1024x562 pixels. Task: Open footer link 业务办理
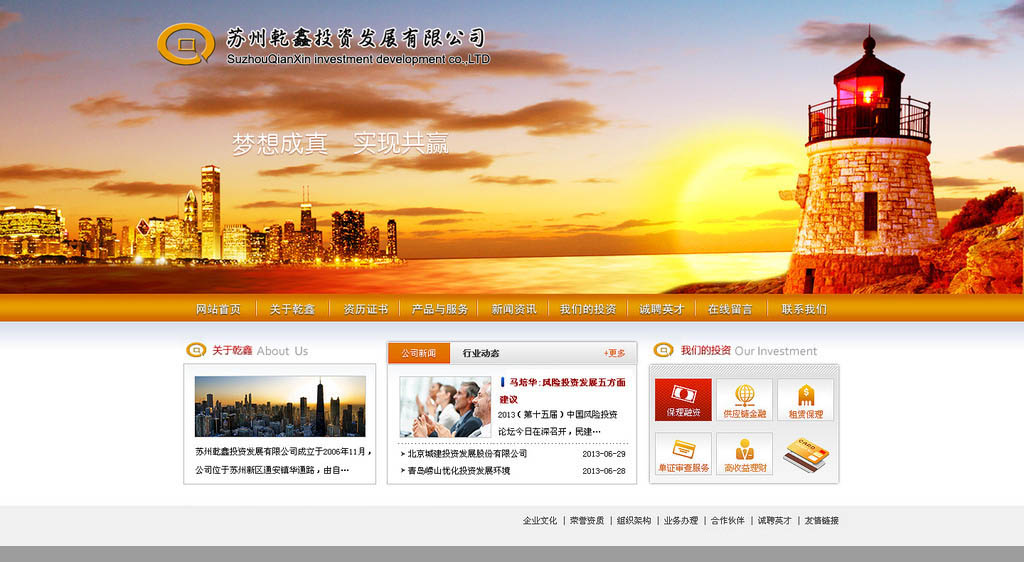point(680,520)
